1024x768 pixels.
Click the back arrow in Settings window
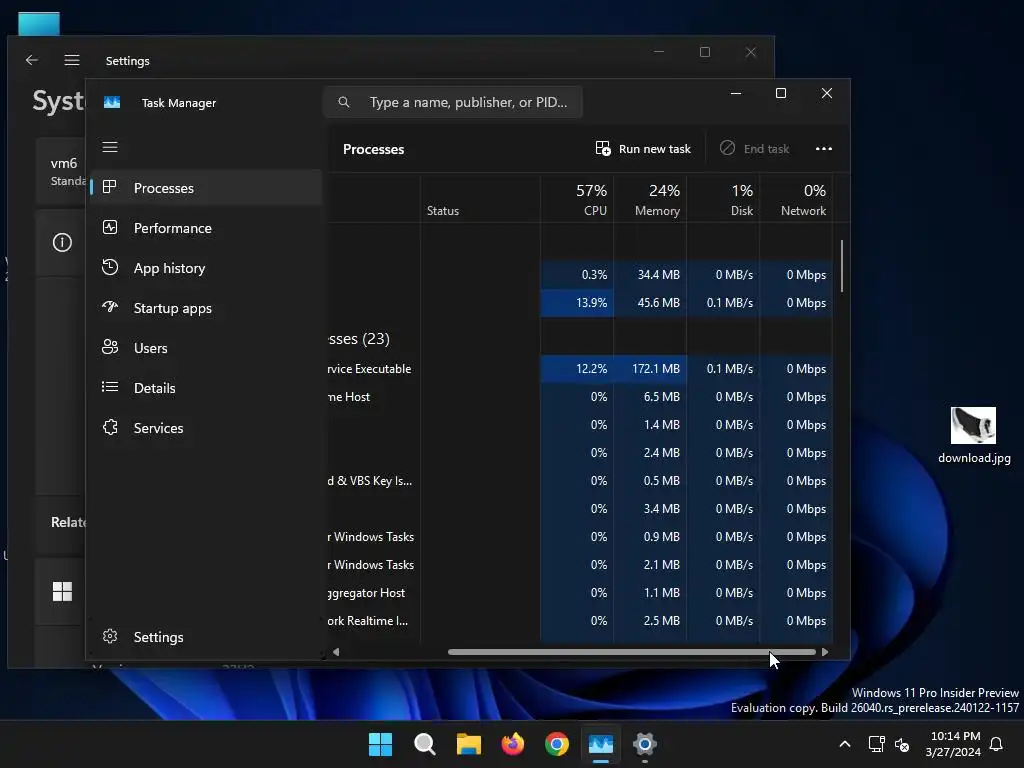point(31,60)
